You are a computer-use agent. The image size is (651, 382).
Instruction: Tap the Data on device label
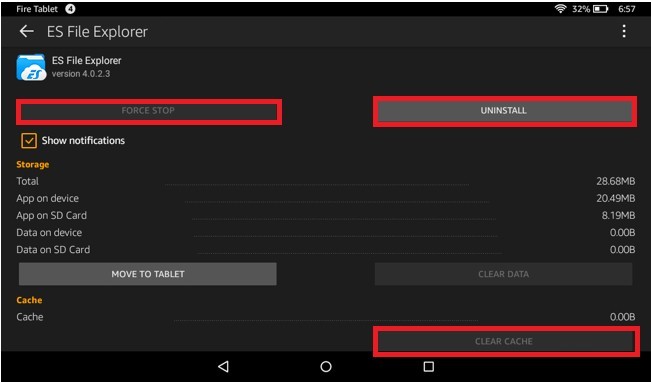[49, 233]
